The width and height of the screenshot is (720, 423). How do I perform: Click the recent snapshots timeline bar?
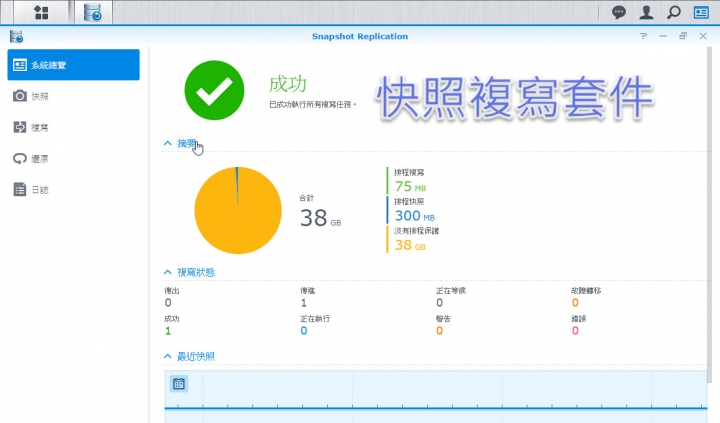point(436,407)
